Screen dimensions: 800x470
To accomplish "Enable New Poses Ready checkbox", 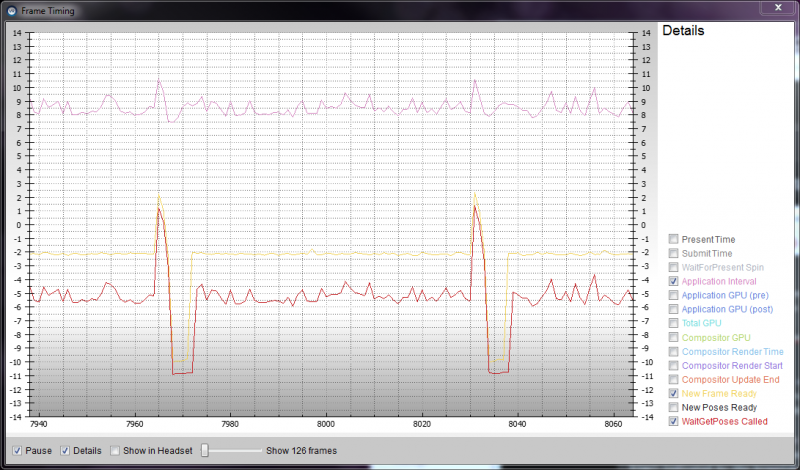I will point(674,408).
